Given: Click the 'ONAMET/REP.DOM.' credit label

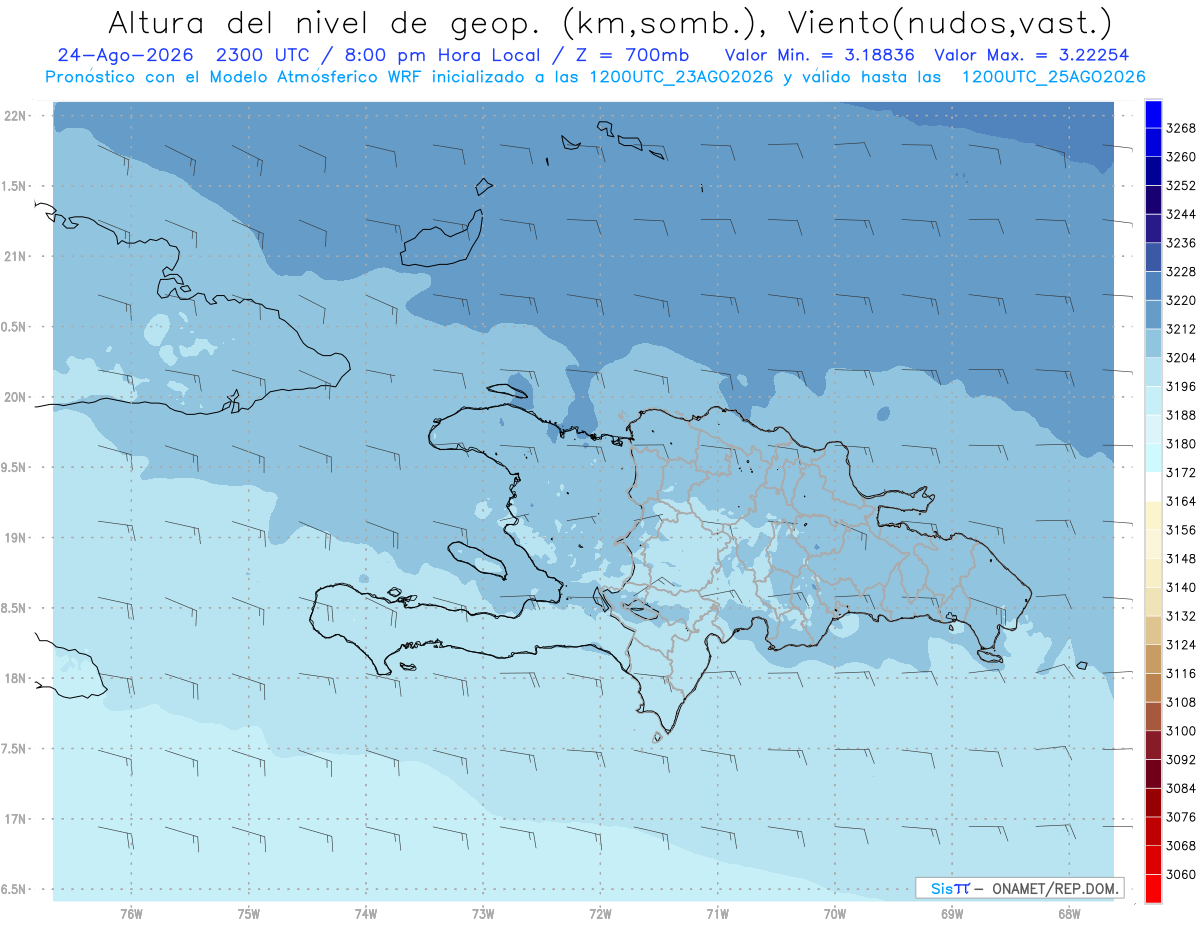Looking at the screenshot, I should pyautogui.click(x=1055, y=888).
